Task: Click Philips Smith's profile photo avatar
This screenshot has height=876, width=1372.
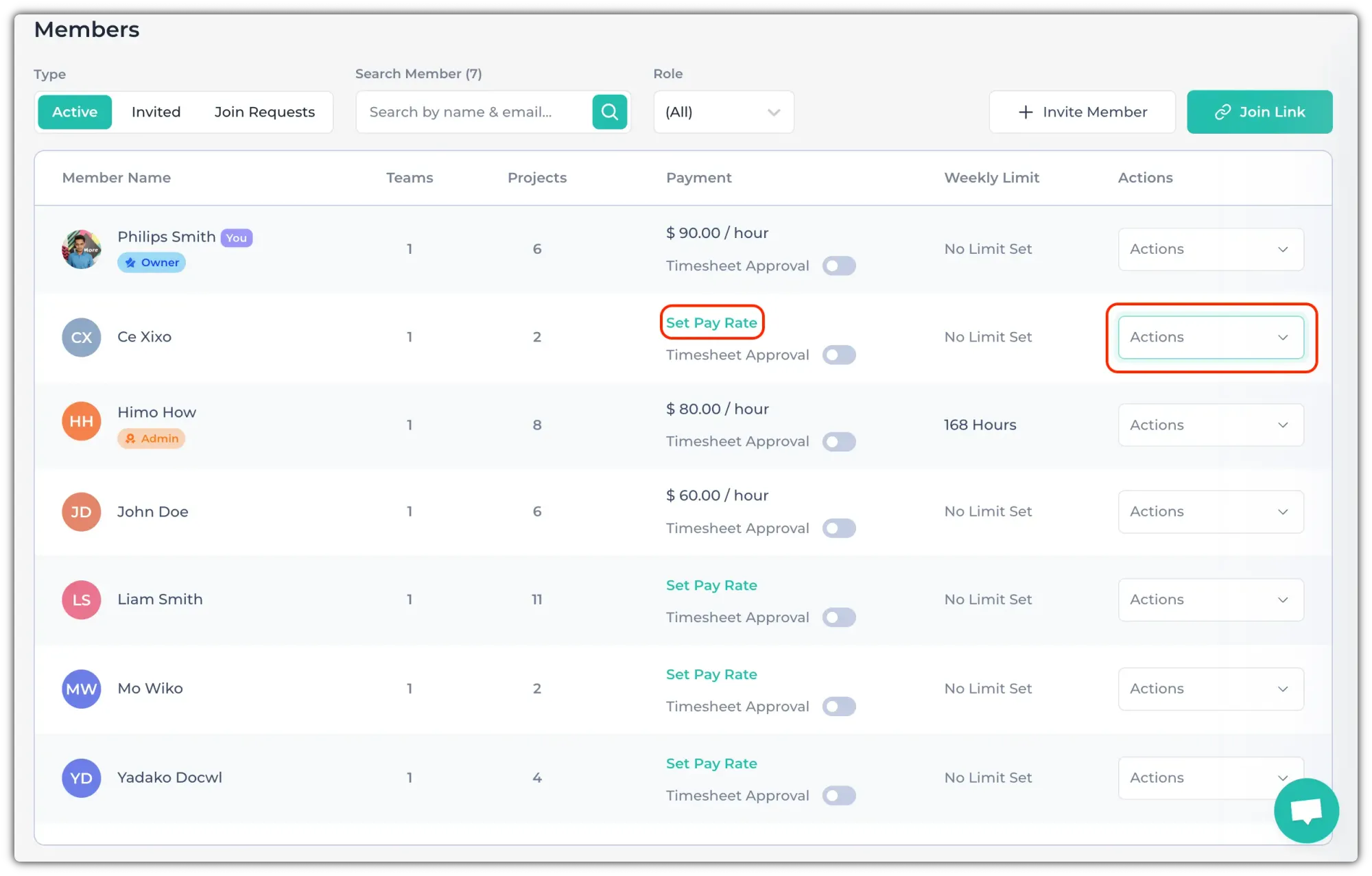Action: tap(82, 249)
